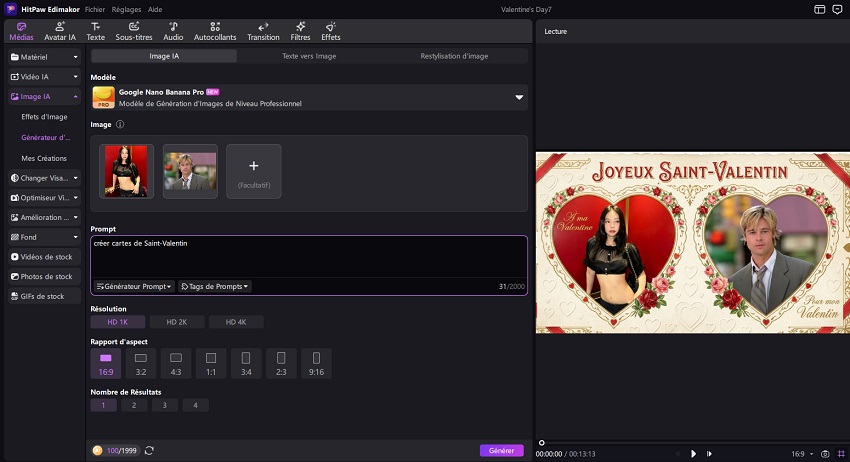This screenshot has height=462, width=850.
Task: Open the Fichier menu
Action: [96, 8]
